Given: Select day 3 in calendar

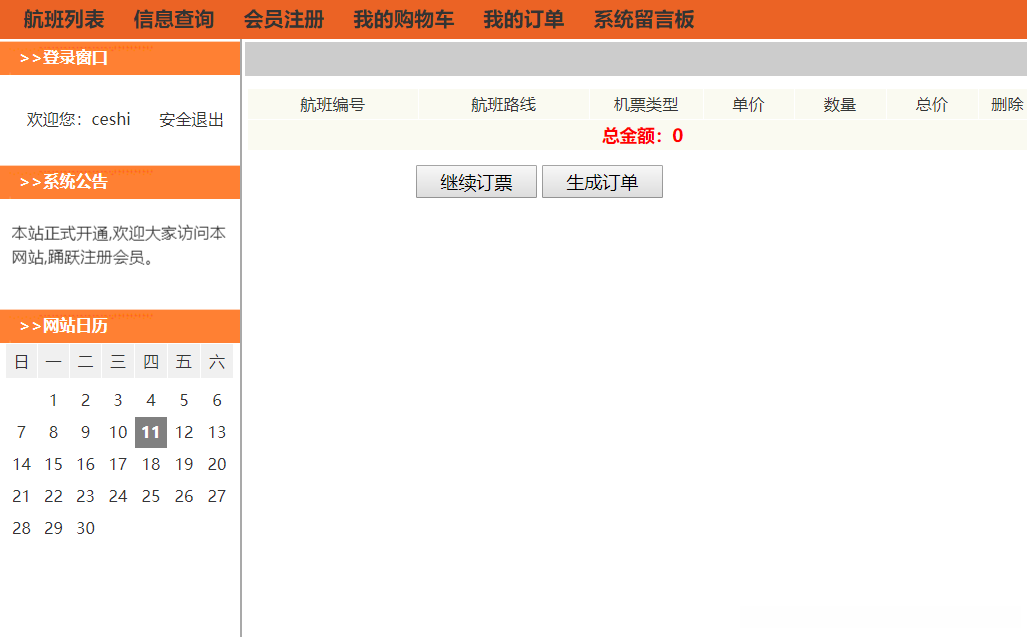Looking at the screenshot, I should [x=118, y=400].
